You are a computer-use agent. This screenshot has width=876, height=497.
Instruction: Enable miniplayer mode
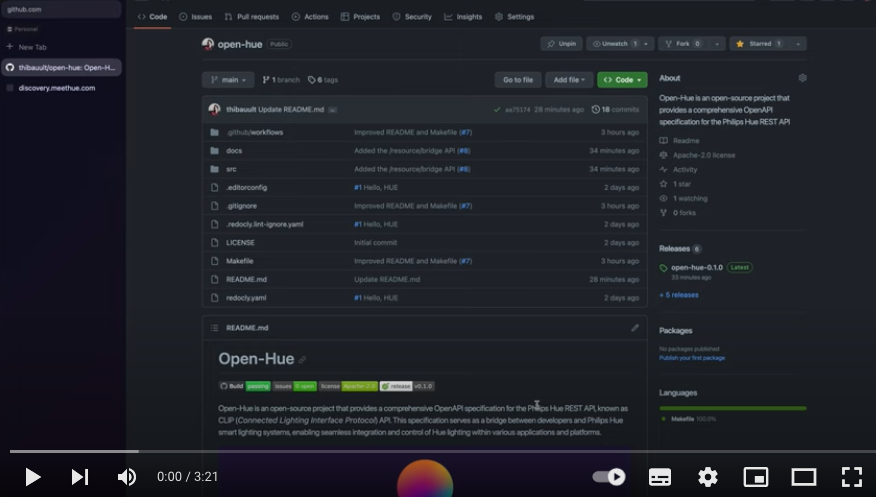point(756,477)
